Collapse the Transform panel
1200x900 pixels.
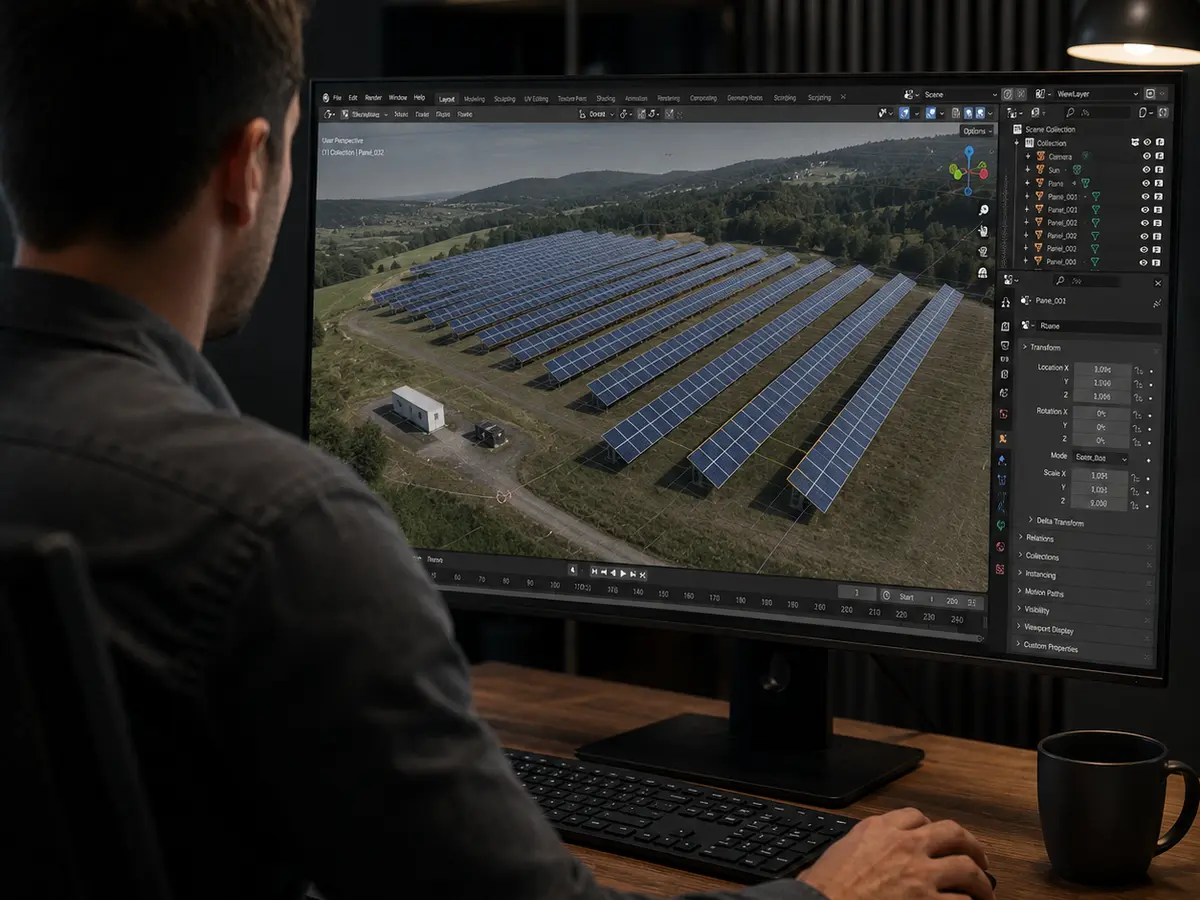[1042, 348]
